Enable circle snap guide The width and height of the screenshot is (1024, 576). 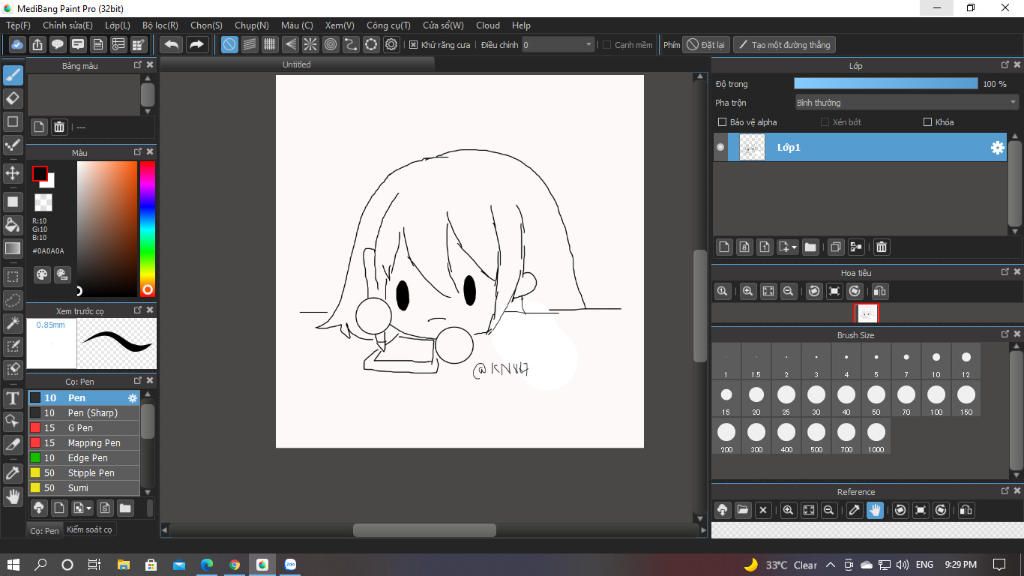pos(330,44)
